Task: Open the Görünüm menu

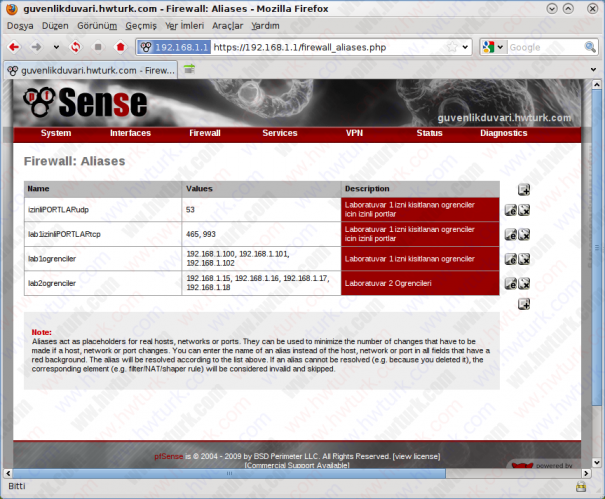Action: pyautogui.click(x=97, y=26)
